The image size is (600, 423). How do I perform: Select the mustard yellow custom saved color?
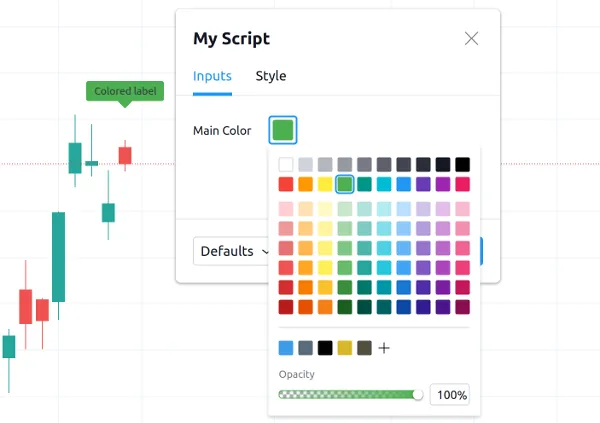coord(345,348)
